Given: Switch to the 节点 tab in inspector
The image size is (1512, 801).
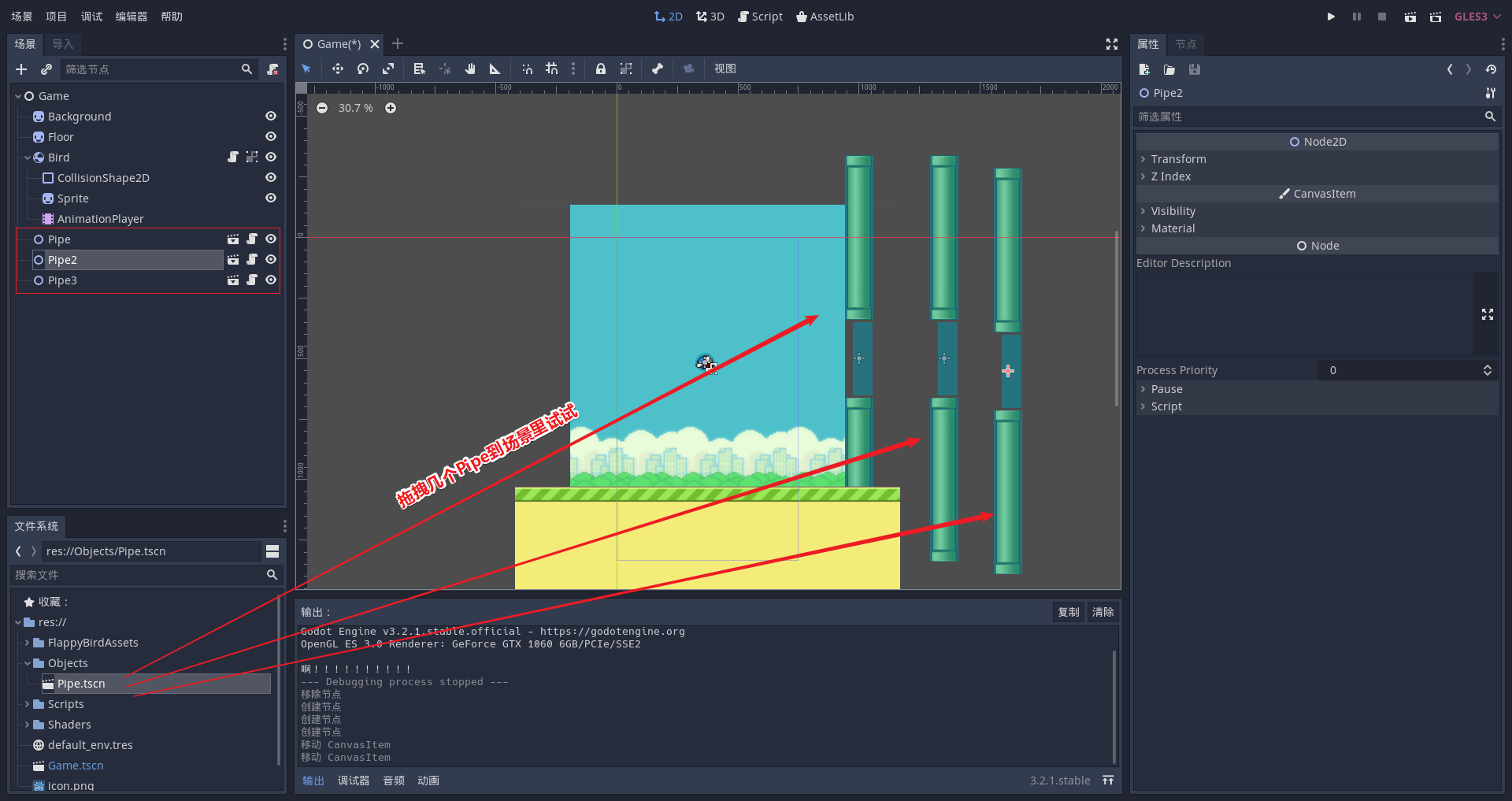Looking at the screenshot, I should tap(1186, 44).
